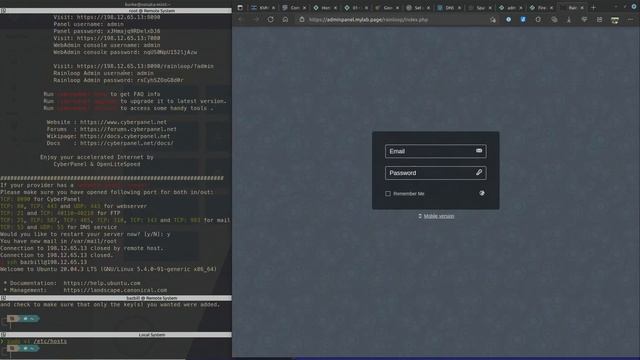Click the pane icon left of bazbill @ Remote System title

(3, 298)
